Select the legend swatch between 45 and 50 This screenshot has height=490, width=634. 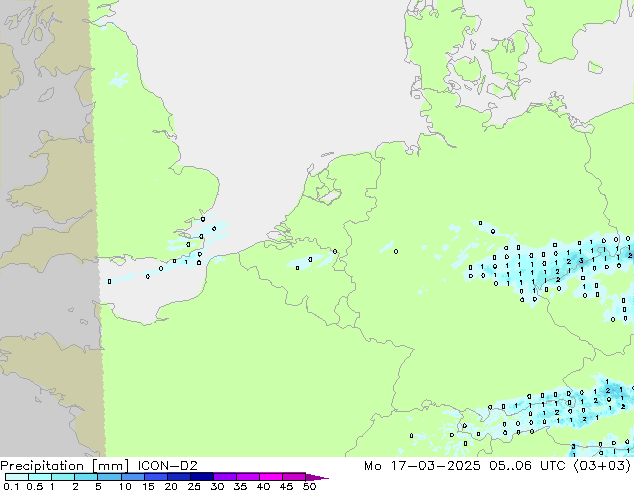click(294, 477)
